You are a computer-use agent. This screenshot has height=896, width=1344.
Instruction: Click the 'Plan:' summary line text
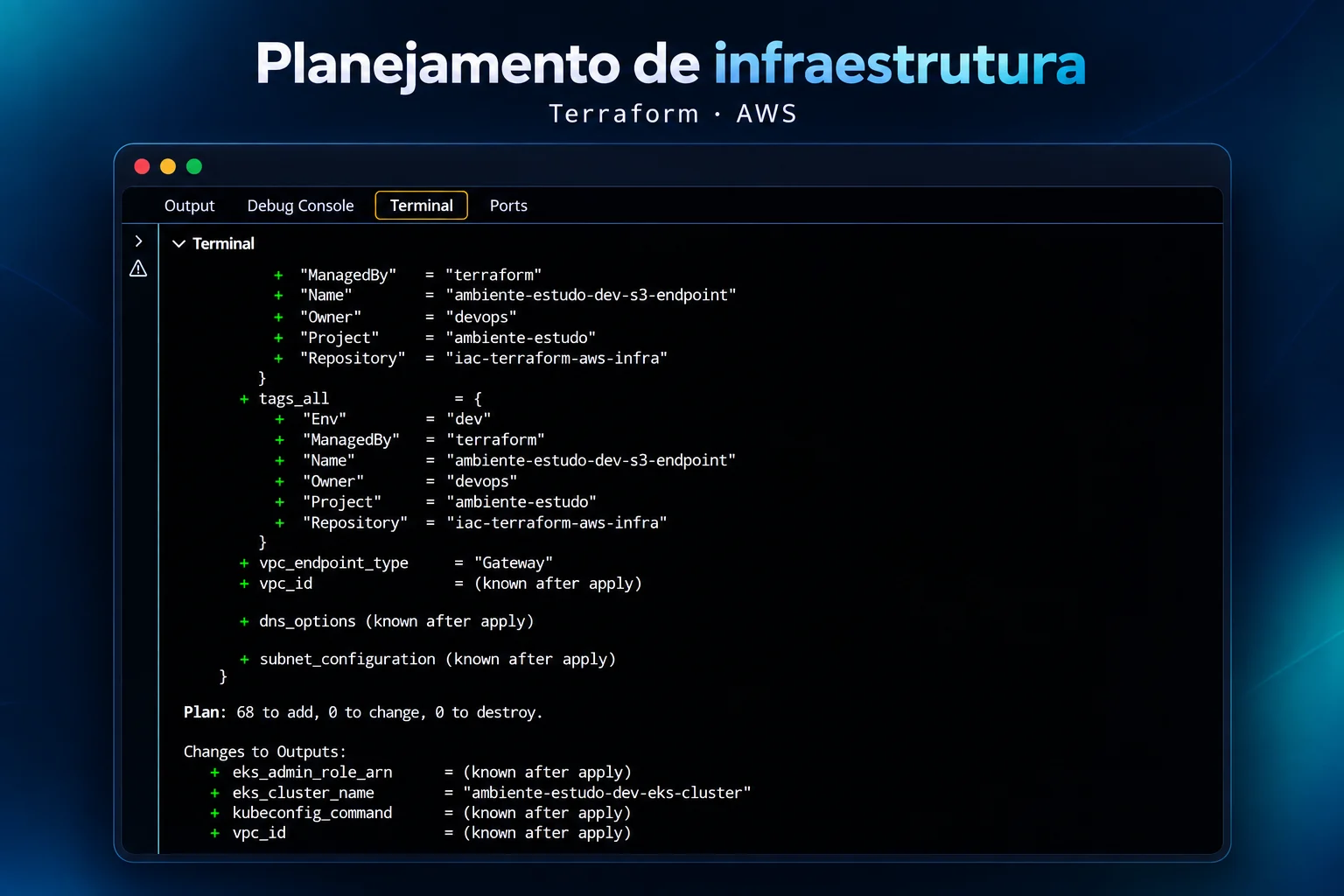[363, 712]
